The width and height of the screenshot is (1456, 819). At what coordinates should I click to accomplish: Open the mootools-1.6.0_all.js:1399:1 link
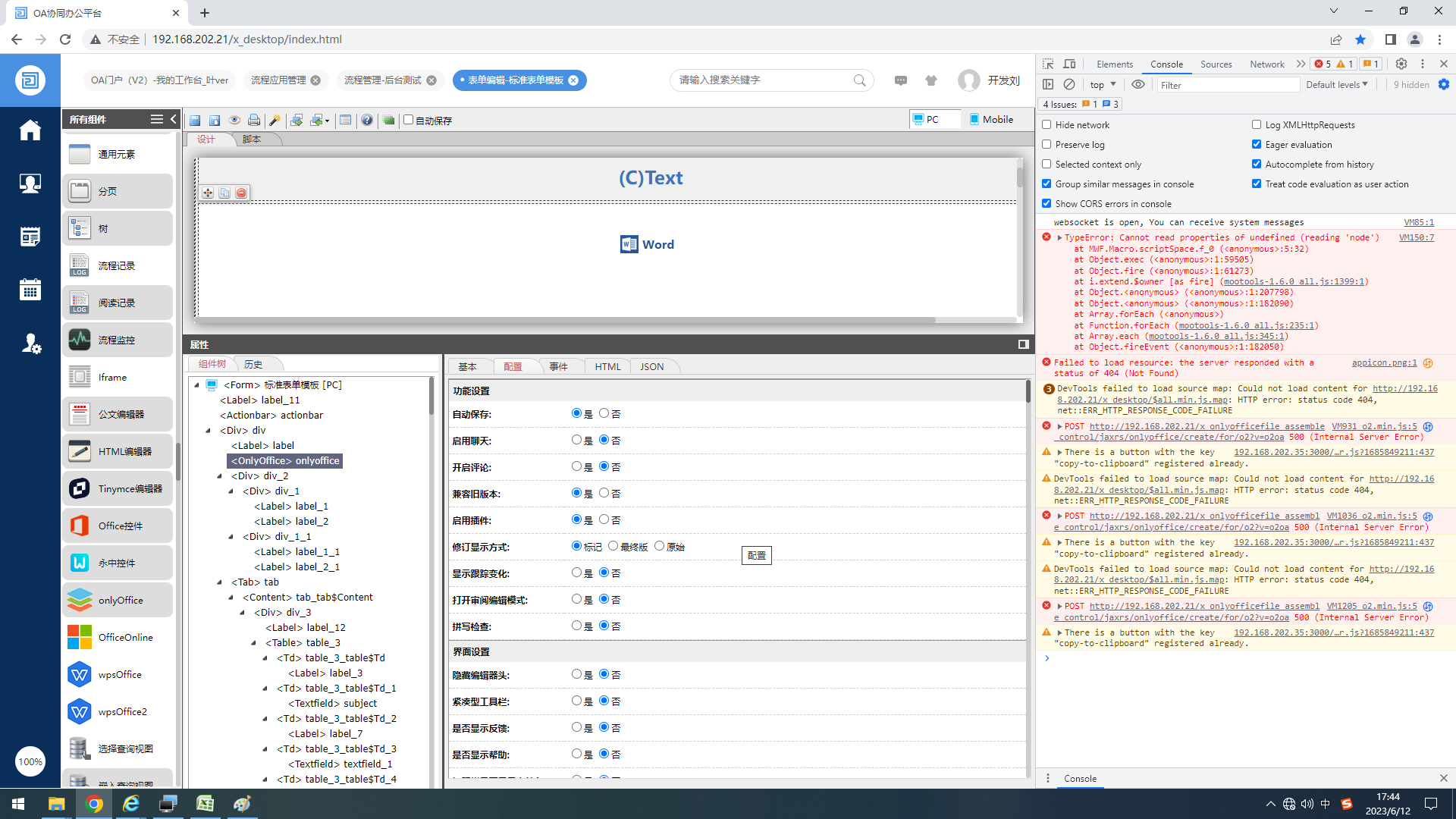tap(1294, 281)
